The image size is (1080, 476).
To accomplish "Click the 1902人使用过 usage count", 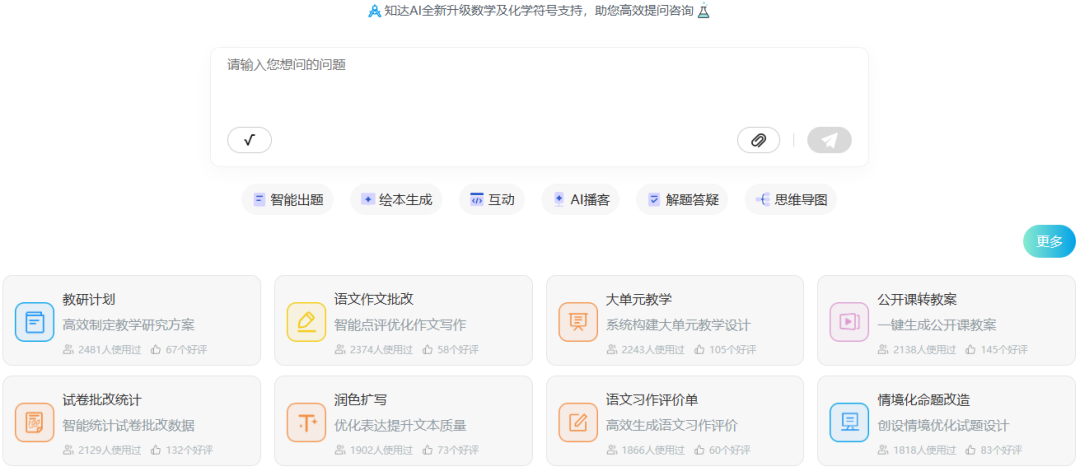I will click(381, 450).
